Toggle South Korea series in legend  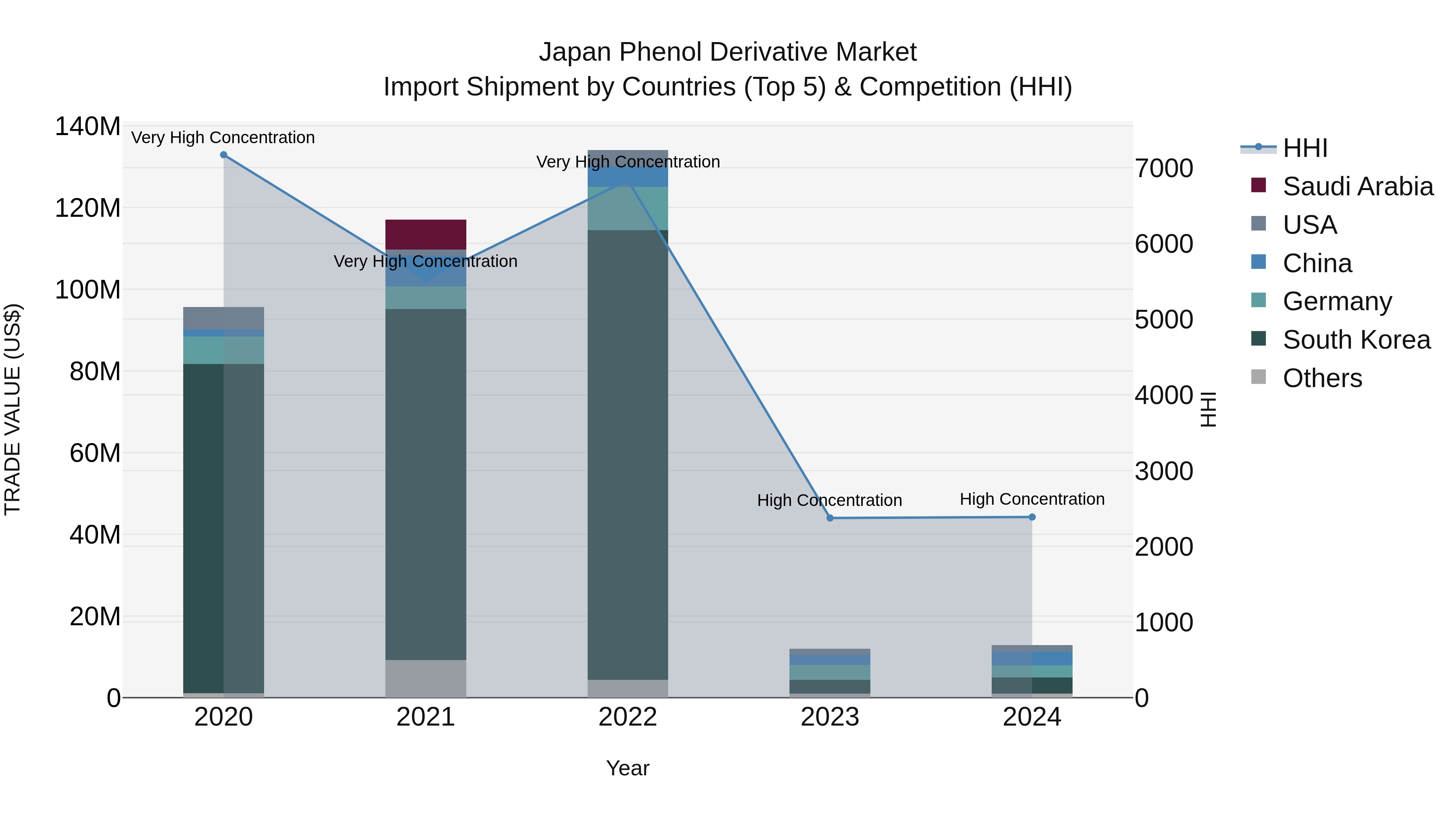[x=1341, y=339]
